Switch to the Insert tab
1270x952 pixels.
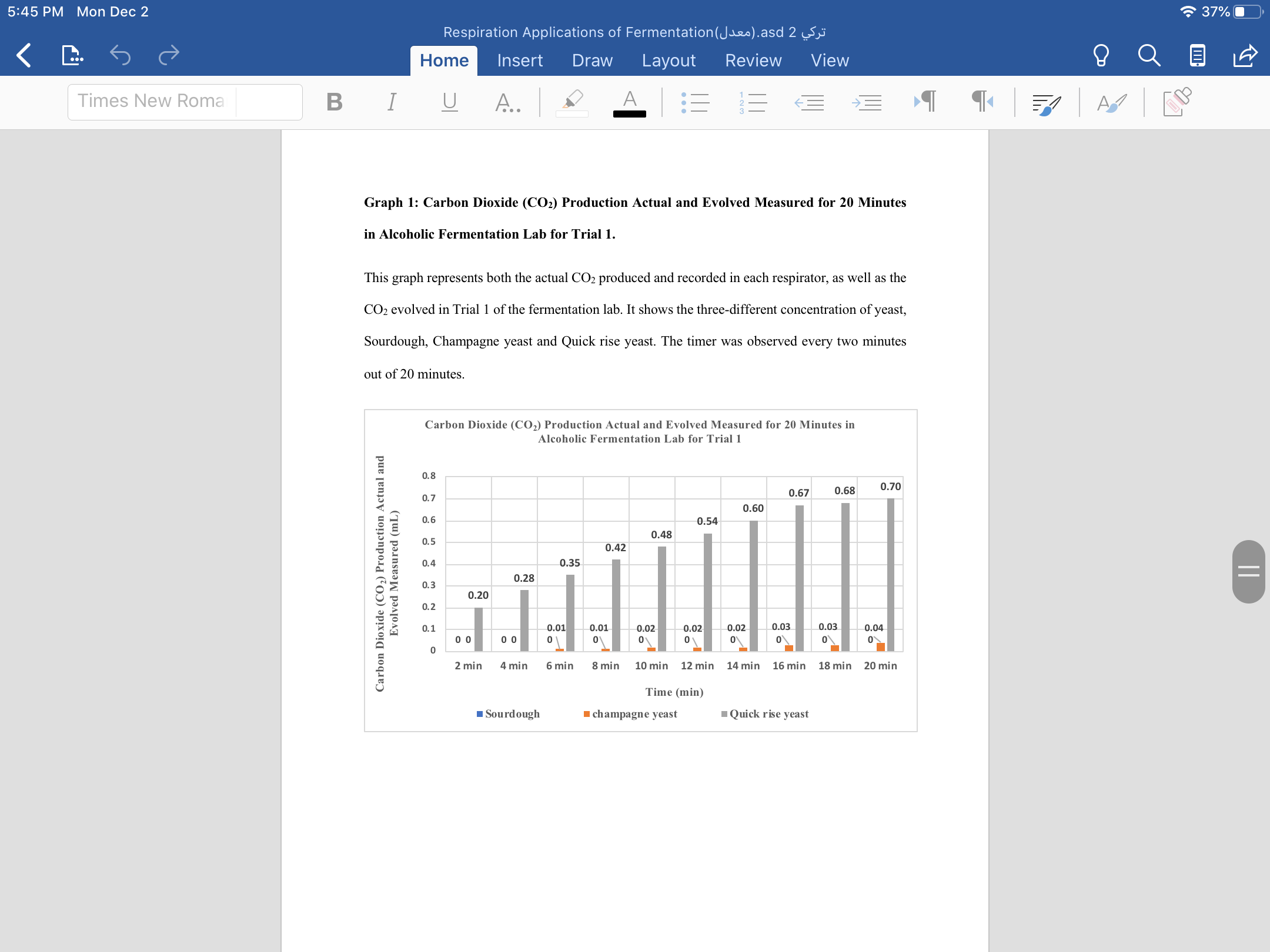tap(520, 61)
